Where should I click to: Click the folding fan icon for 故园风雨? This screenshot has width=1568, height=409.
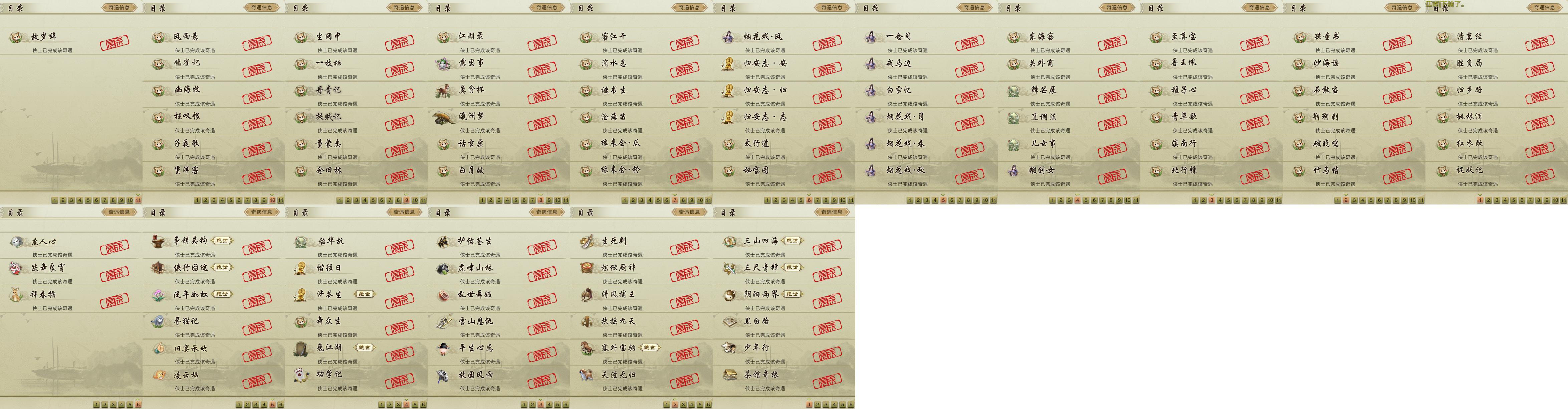444,375
